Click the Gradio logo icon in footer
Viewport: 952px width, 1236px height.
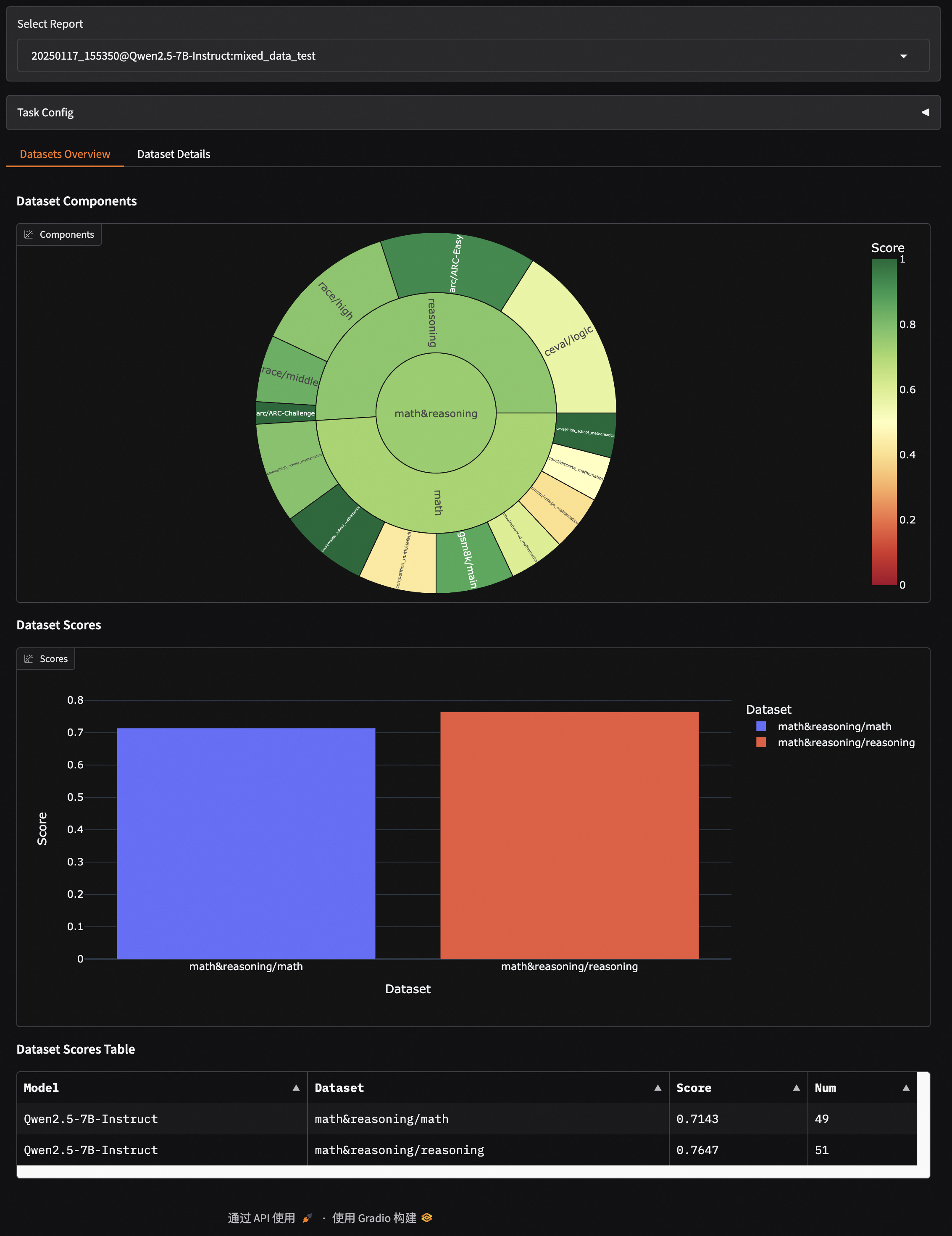tap(427, 1218)
